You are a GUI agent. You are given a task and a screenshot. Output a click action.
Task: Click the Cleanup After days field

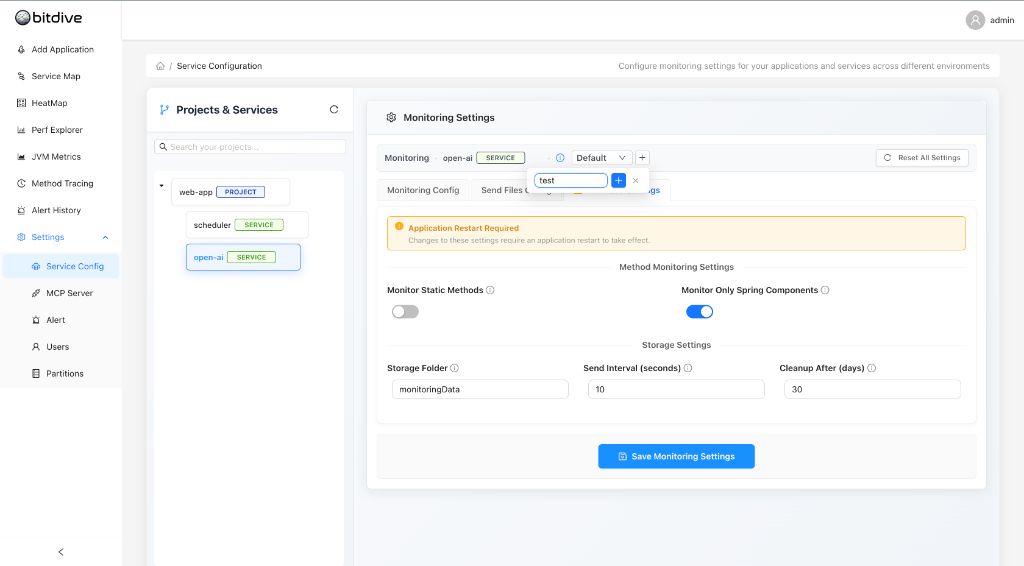[872, 389]
